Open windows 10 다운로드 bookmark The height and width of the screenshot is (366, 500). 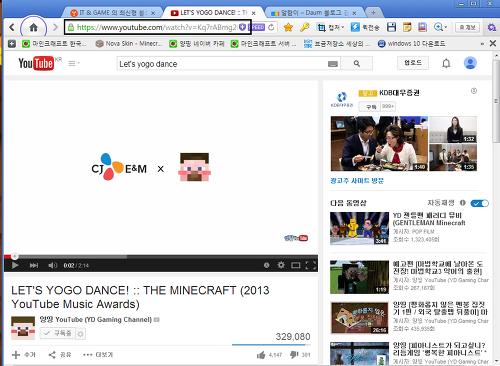coord(412,44)
